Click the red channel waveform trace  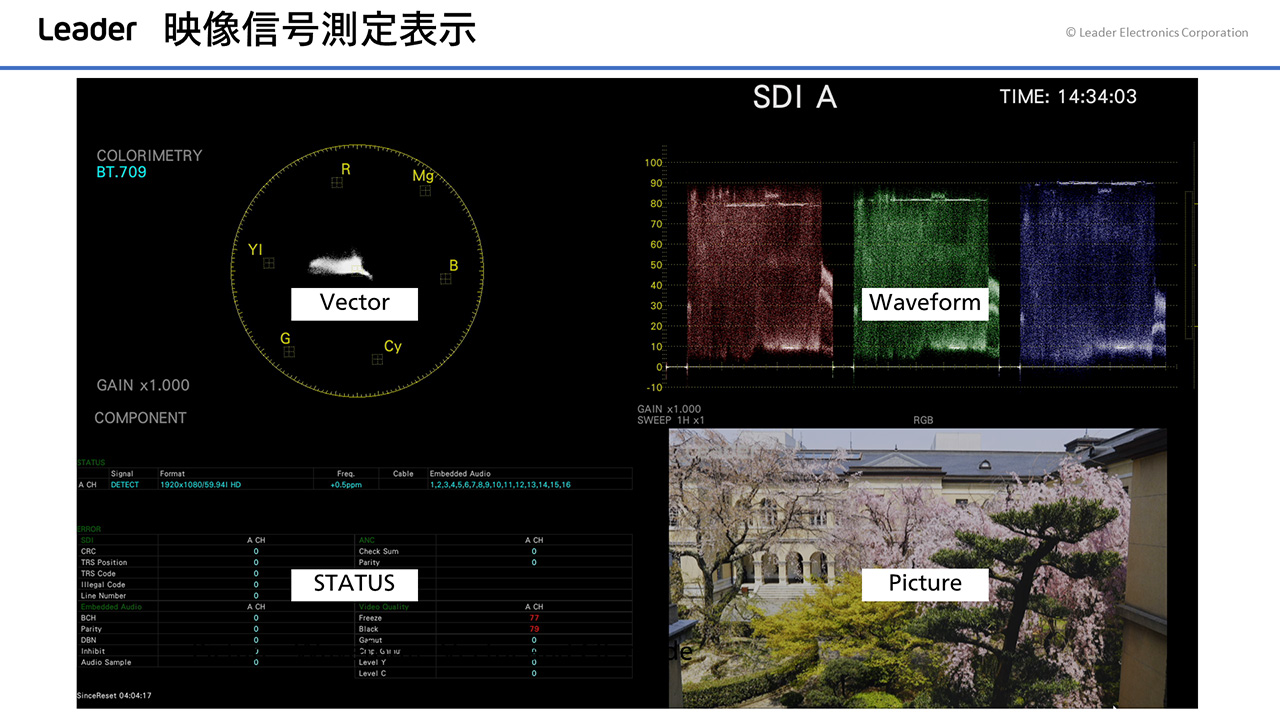[x=755, y=270]
